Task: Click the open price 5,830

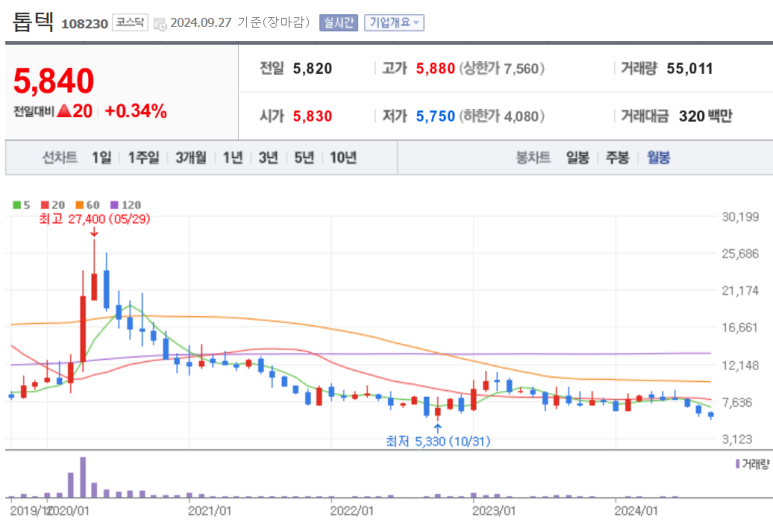Action: (x=313, y=116)
